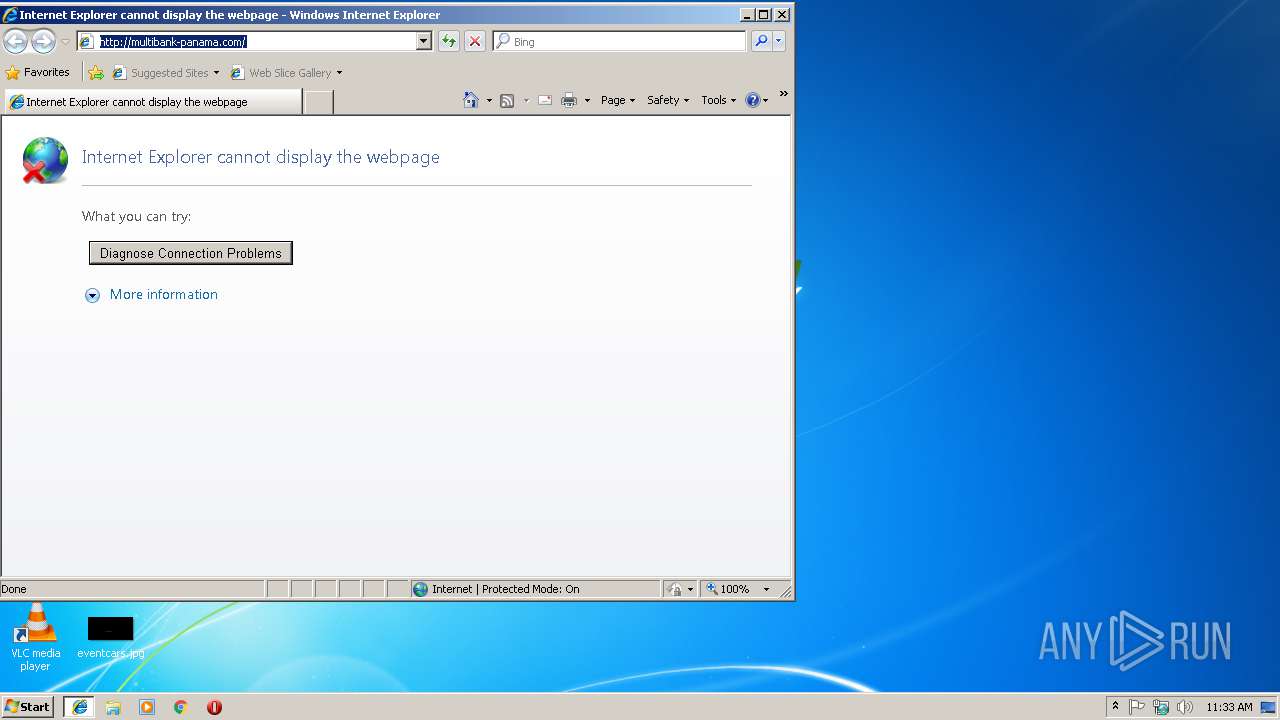The width and height of the screenshot is (1280, 720).
Task: Click the error page heading text
Action: 260,157
